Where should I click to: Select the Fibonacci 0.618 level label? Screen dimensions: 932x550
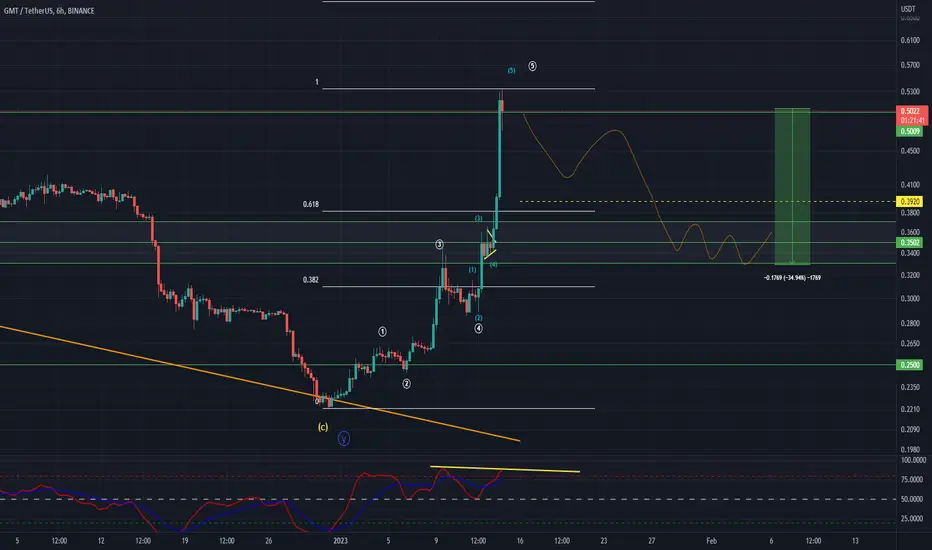(x=311, y=204)
